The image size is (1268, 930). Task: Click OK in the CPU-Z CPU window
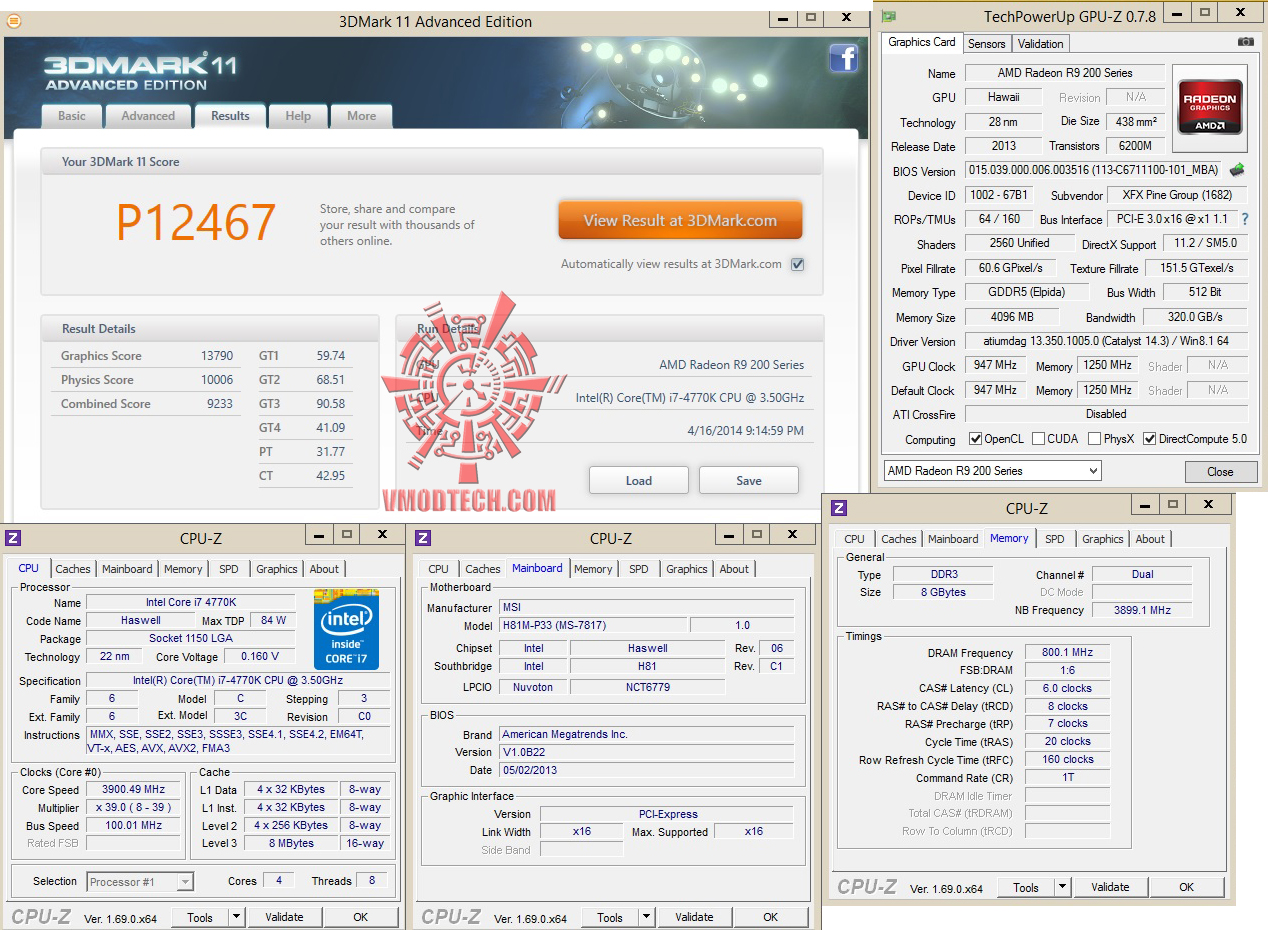(x=360, y=917)
